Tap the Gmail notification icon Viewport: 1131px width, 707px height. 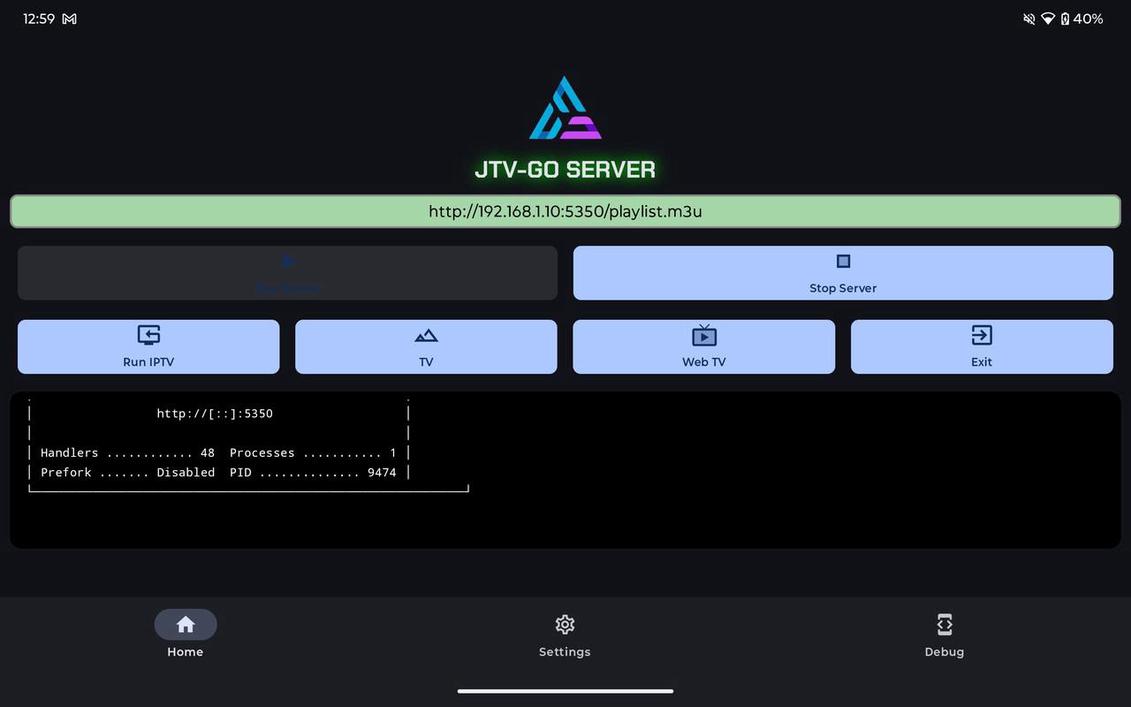pyautogui.click(x=69, y=19)
